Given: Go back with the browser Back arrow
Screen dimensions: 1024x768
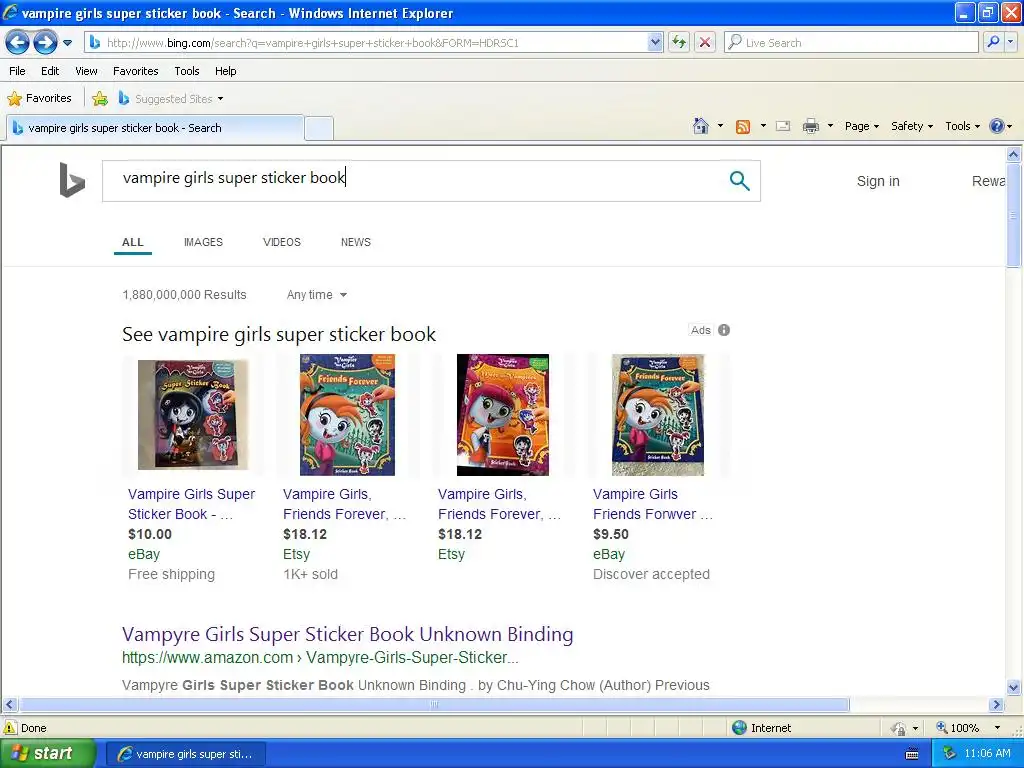Looking at the screenshot, I should 18,43.
